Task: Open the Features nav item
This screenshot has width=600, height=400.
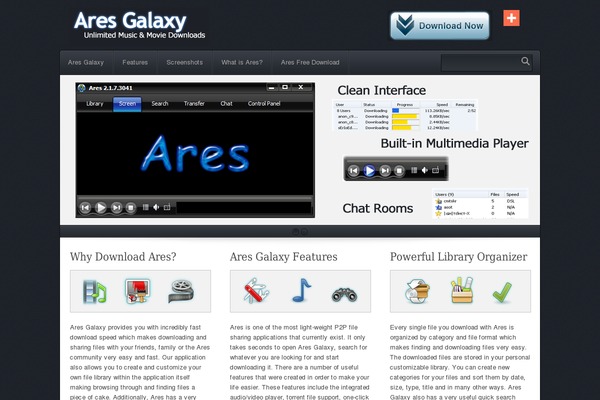Action: pos(135,62)
